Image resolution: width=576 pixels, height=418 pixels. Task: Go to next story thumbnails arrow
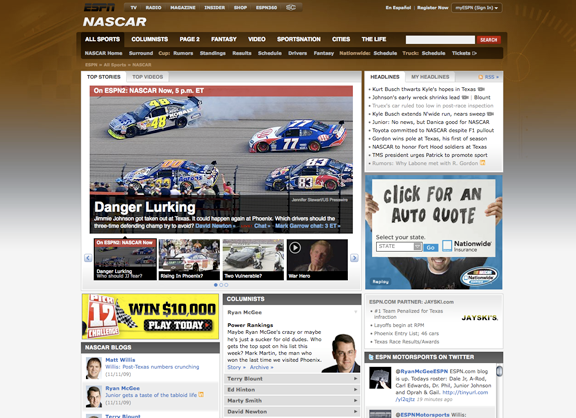354,258
